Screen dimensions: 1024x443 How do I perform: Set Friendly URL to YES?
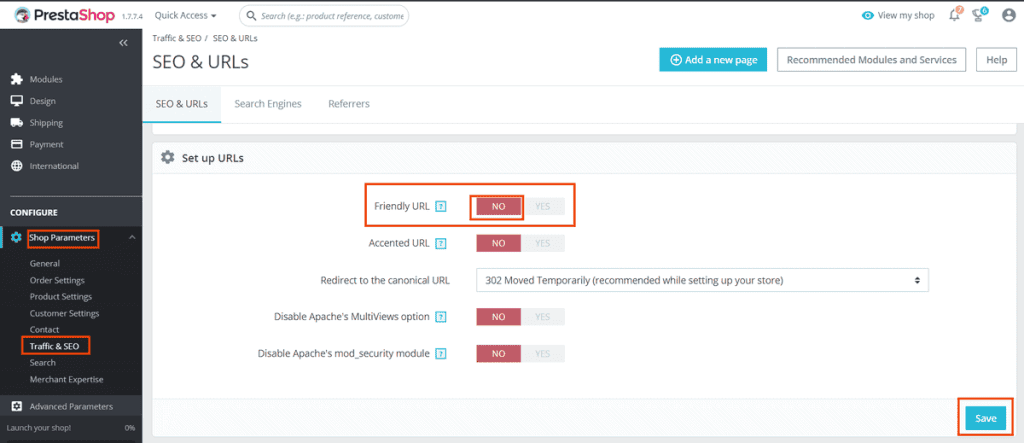[543, 206]
